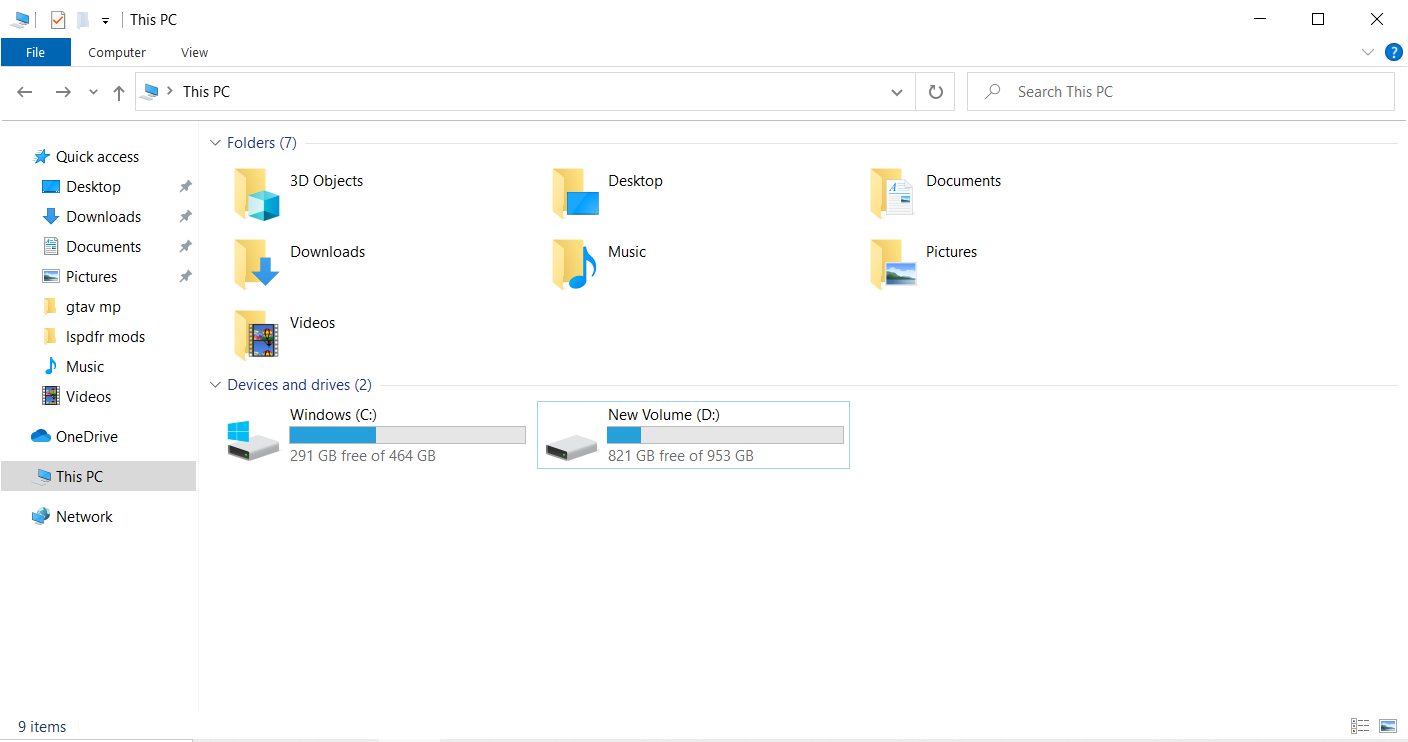Collapse the Folders (7) group
The image size is (1408, 742).
click(215, 143)
